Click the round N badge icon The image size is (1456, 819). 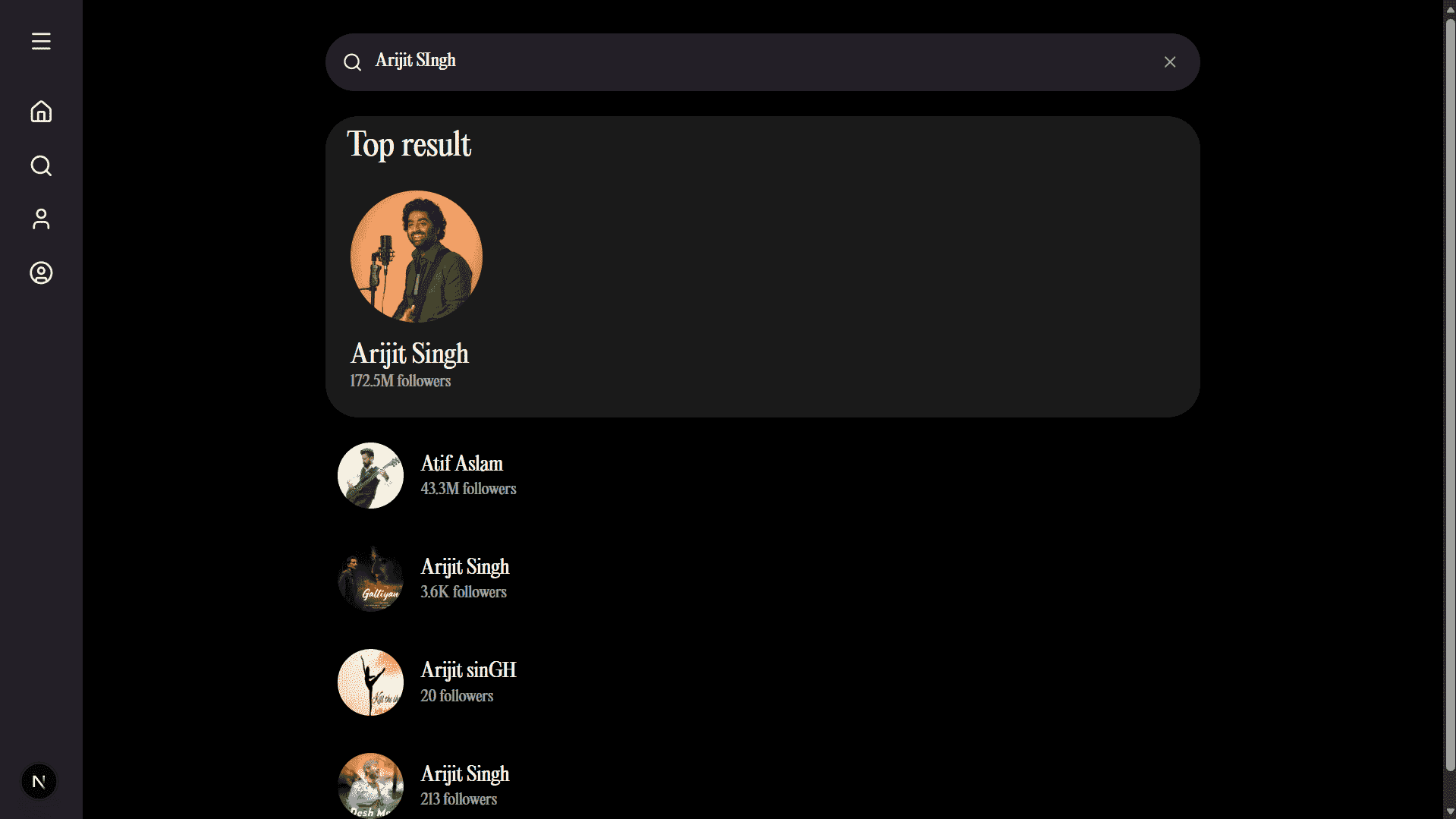tap(39, 781)
